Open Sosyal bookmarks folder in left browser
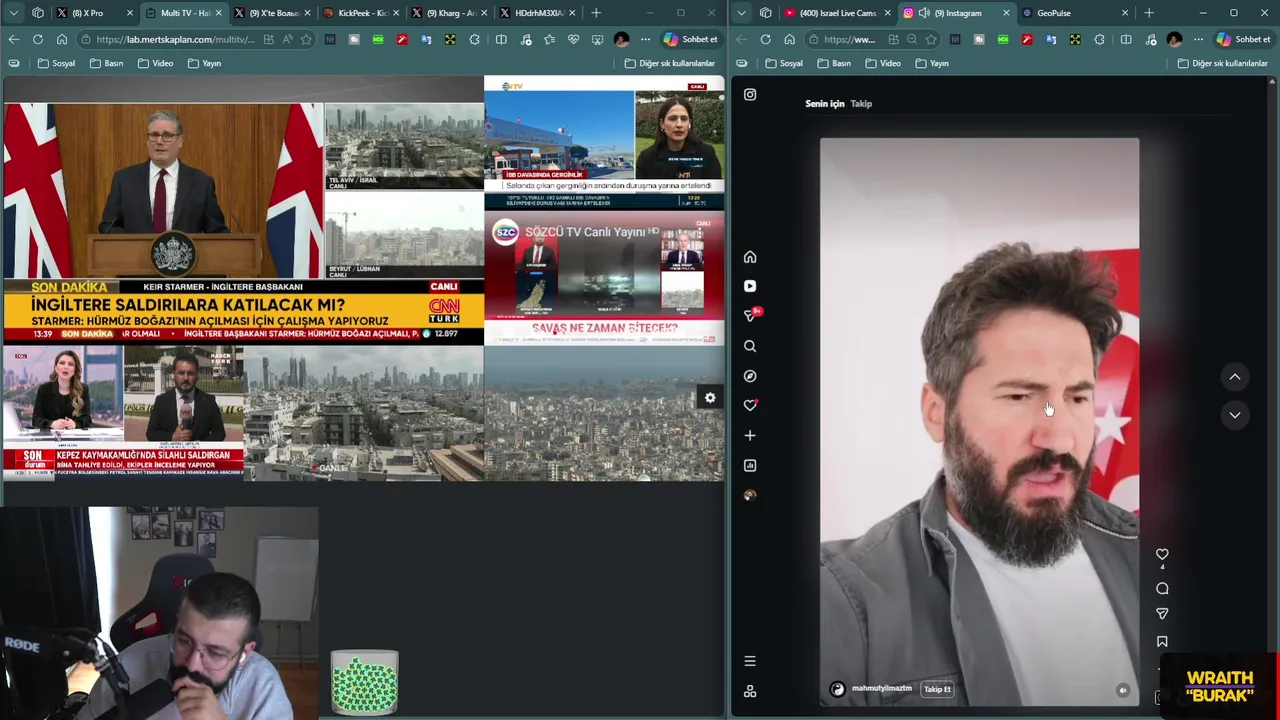The width and height of the screenshot is (1280, 720). point(56,63)
